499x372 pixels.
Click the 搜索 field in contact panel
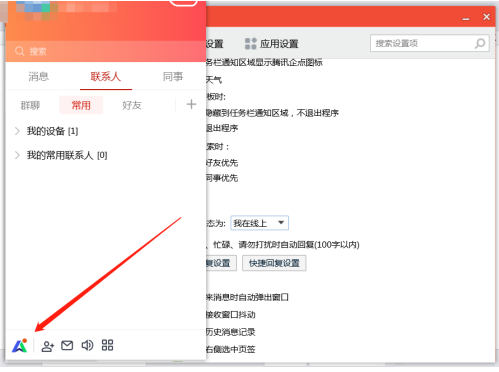click(x=105, y=51)
